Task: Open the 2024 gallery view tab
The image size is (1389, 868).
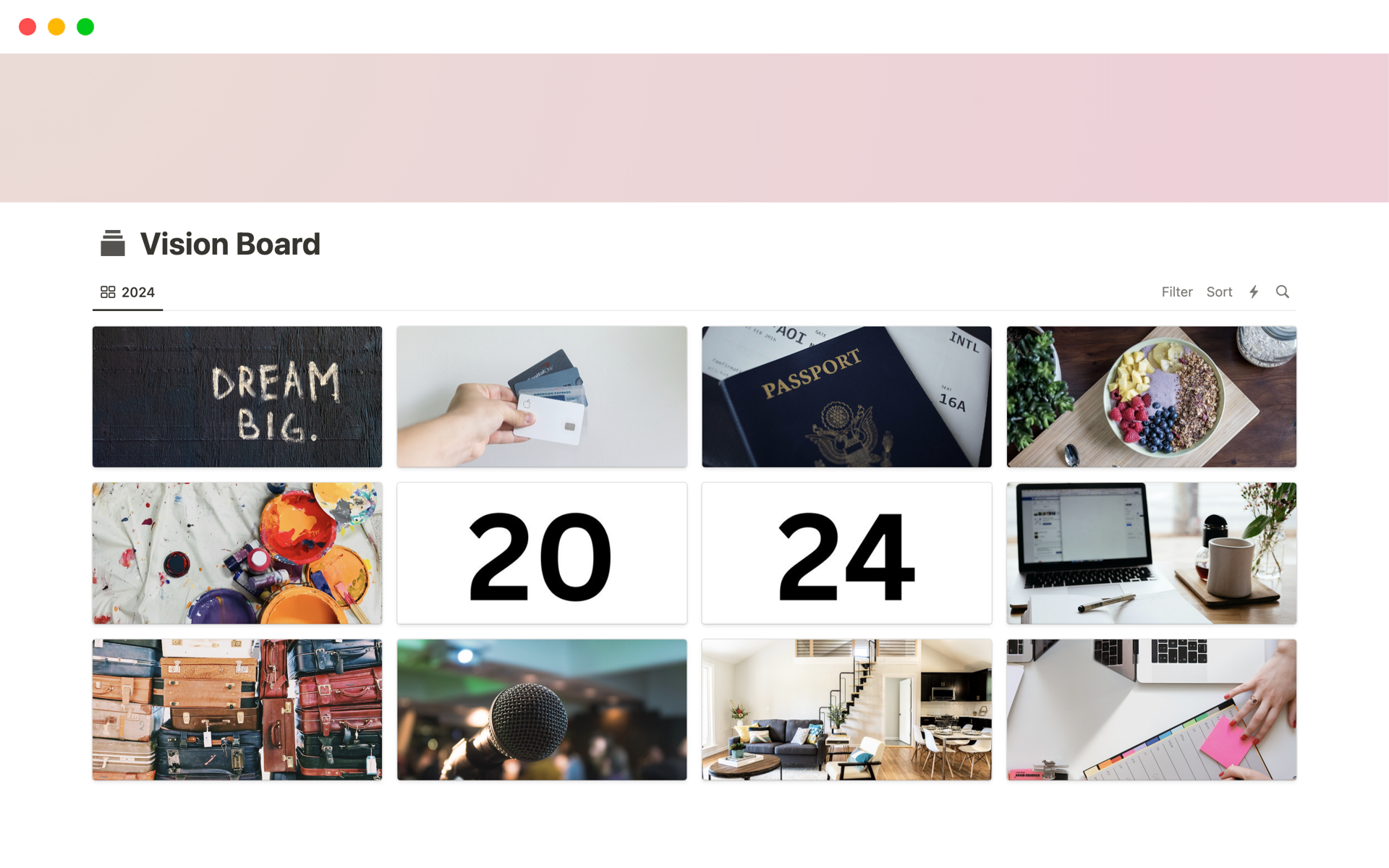Action: (x=127, y=292)
